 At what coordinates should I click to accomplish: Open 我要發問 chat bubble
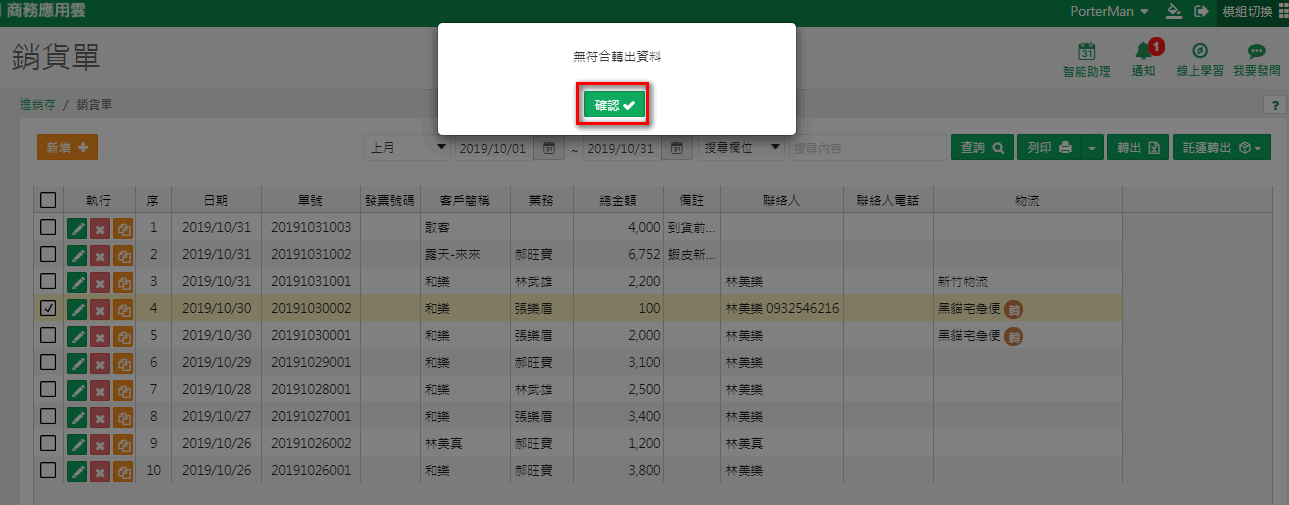click(1256, 60)
